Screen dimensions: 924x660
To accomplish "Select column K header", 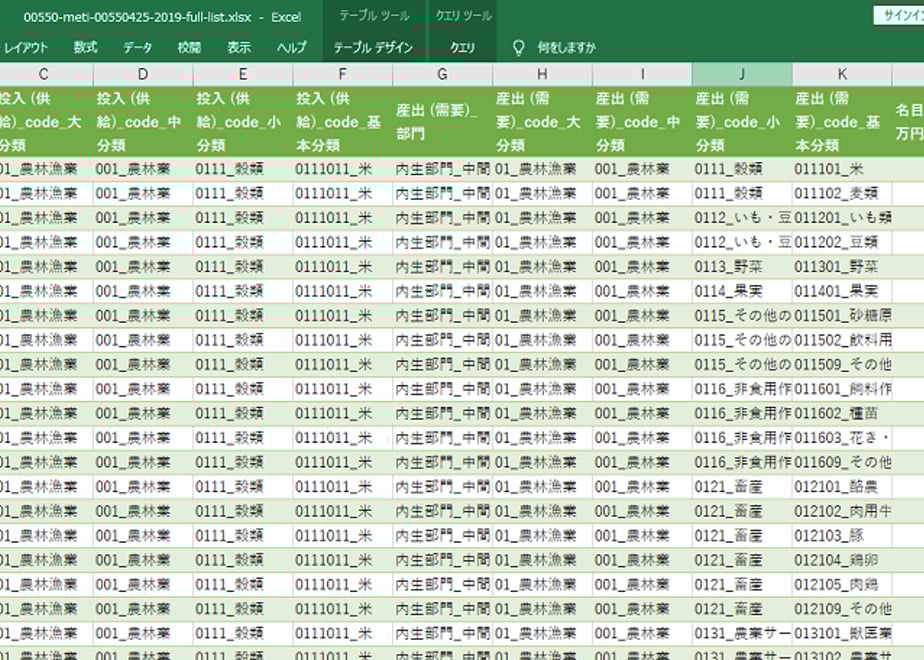I will pyautogui.click(x=842, y=74).
